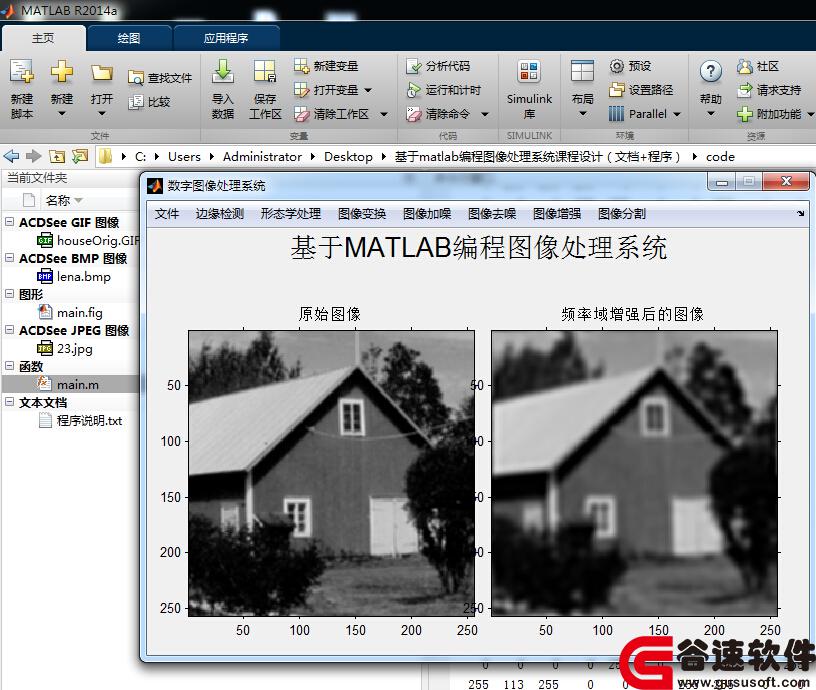Viewport: 816px width, 690px height.
Task: Select main.fig in file list
Action: pos(70,312)
